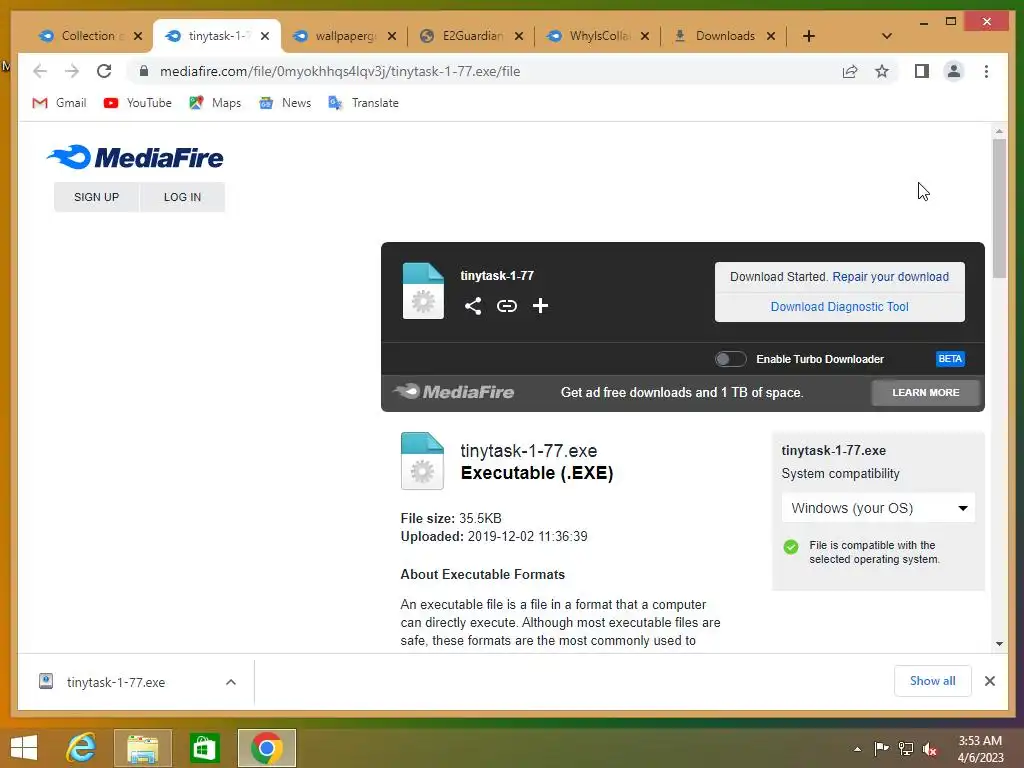Click Repair your download link

[x=890, y=277]
